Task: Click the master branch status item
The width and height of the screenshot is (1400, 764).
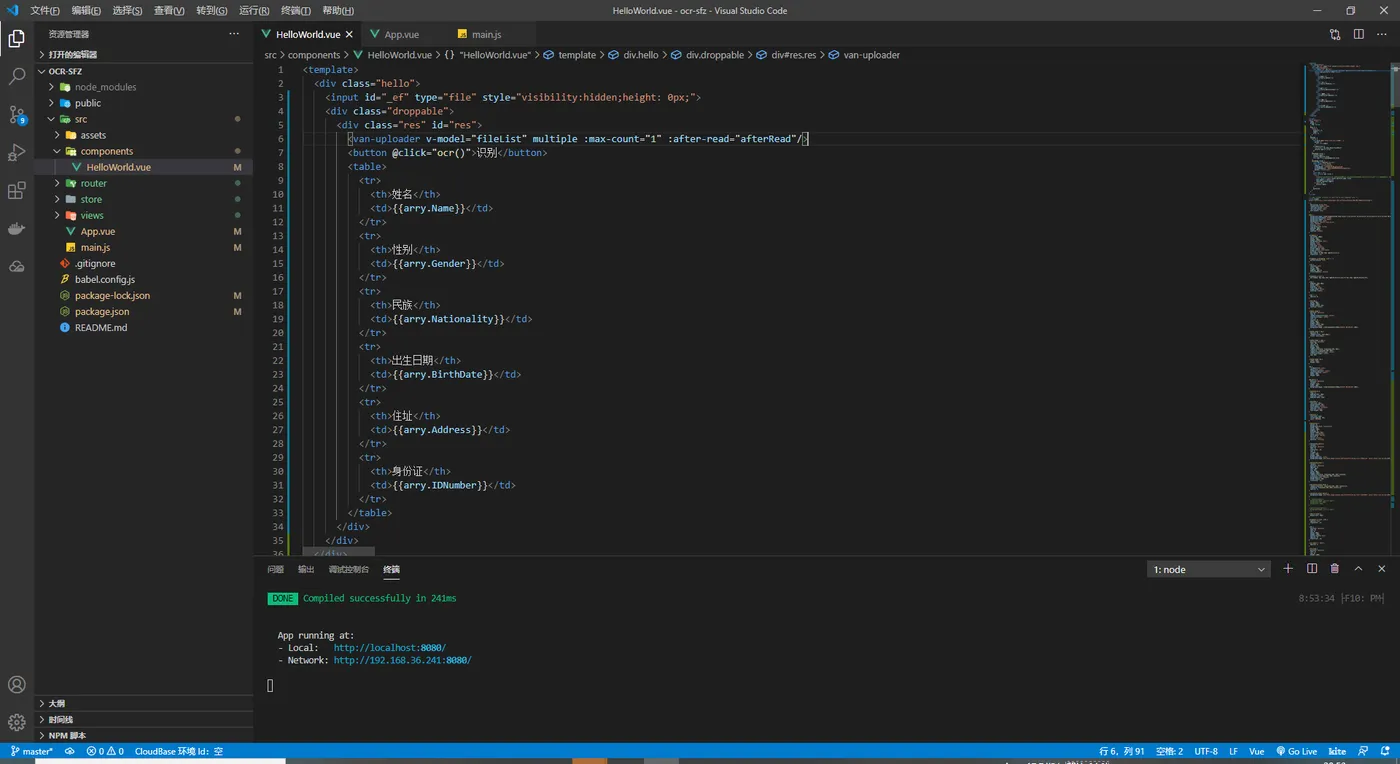Action: click(31, 751)
